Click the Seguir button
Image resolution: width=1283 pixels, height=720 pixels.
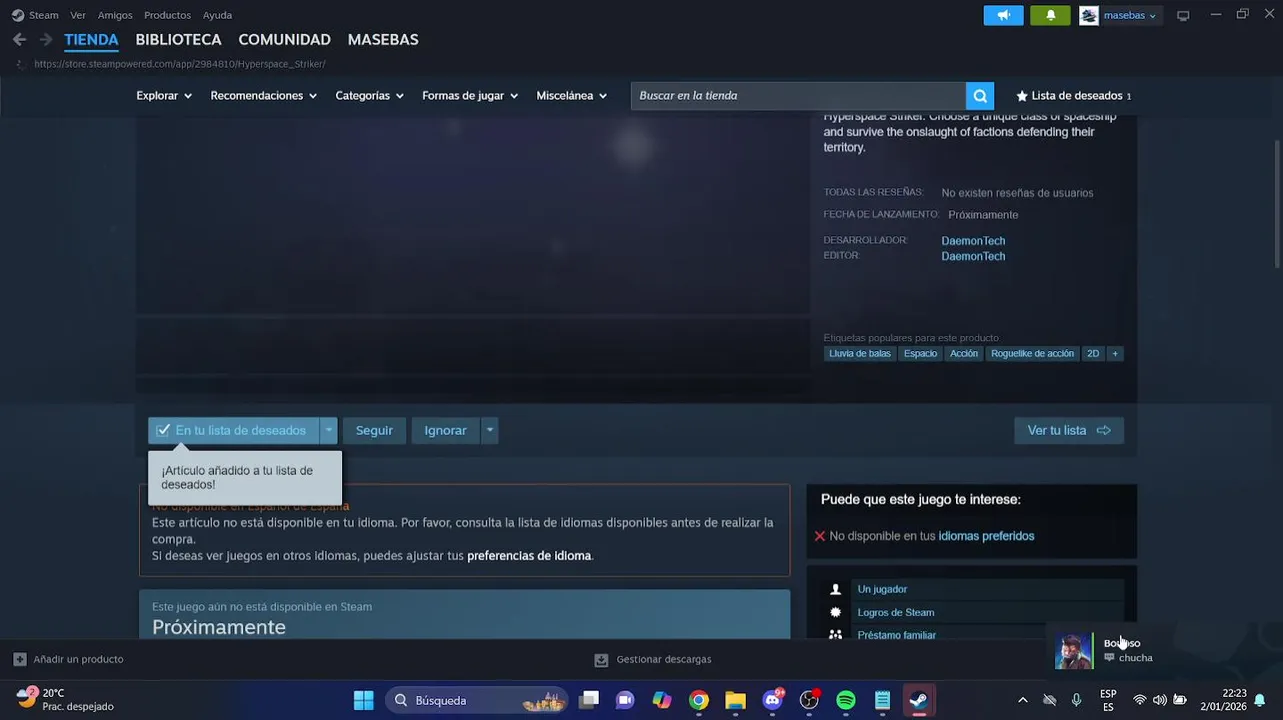point(374,430)
